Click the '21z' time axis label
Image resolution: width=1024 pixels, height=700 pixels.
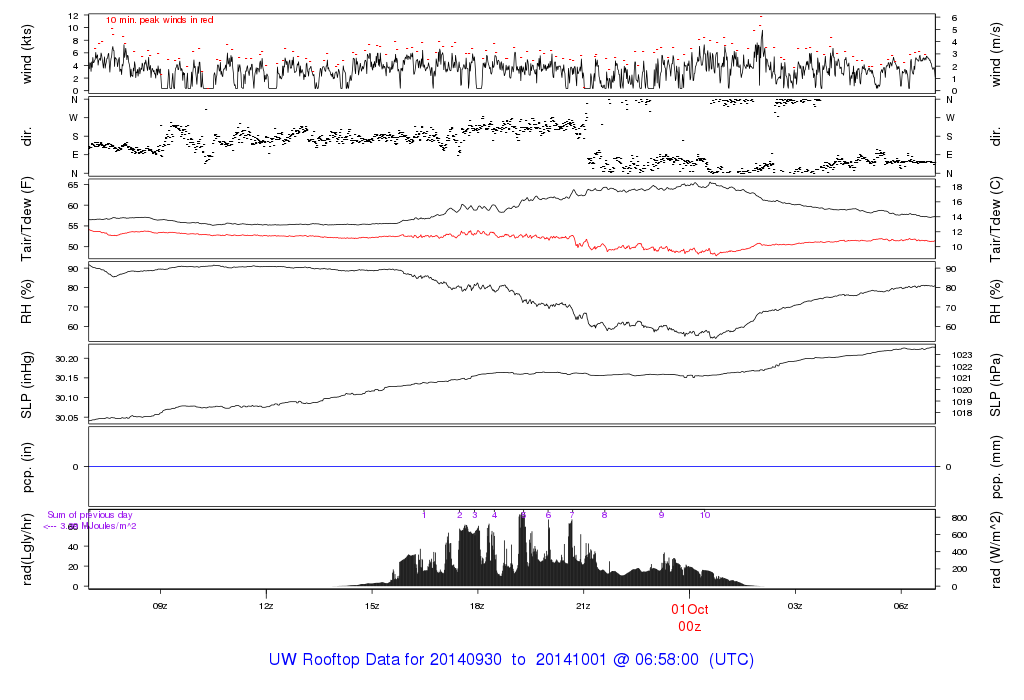coord(583,606)
